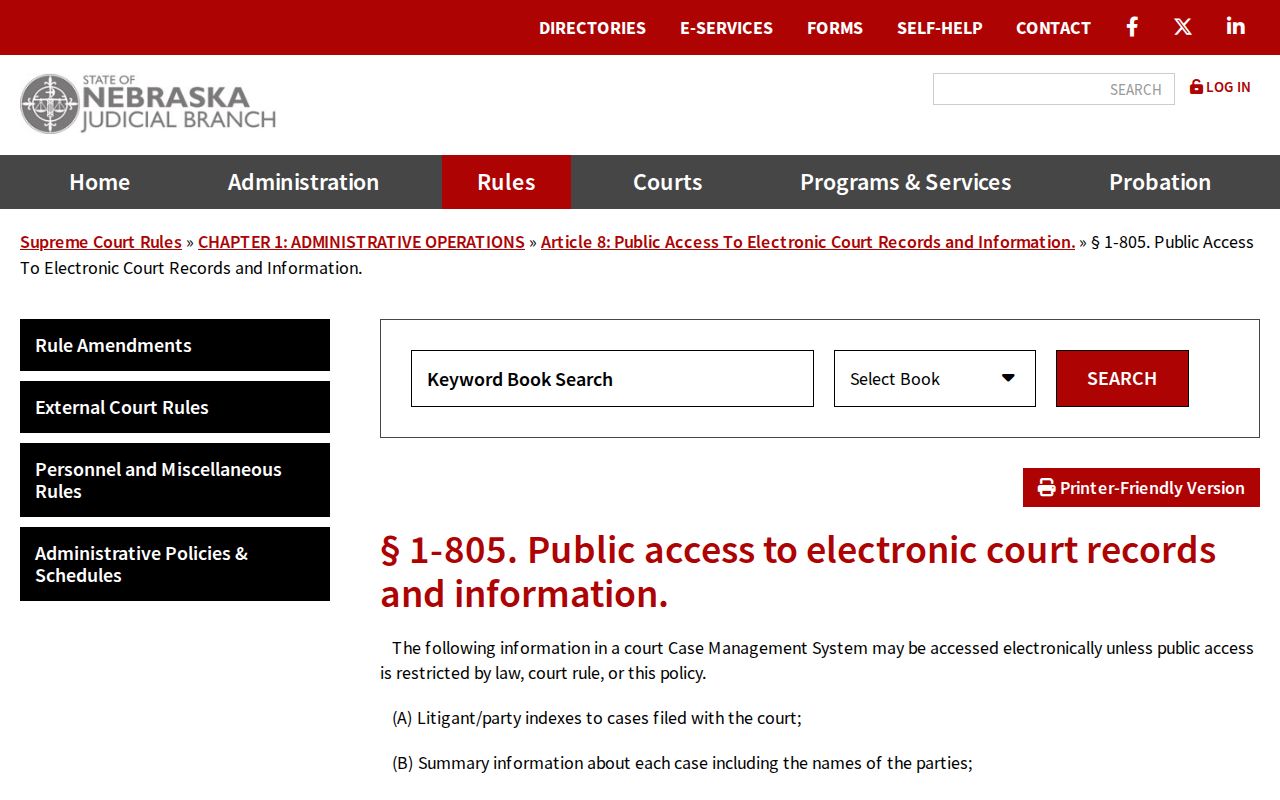
Task: Follow the Article 8 breadcrumb link
Action: pos(808,242)
